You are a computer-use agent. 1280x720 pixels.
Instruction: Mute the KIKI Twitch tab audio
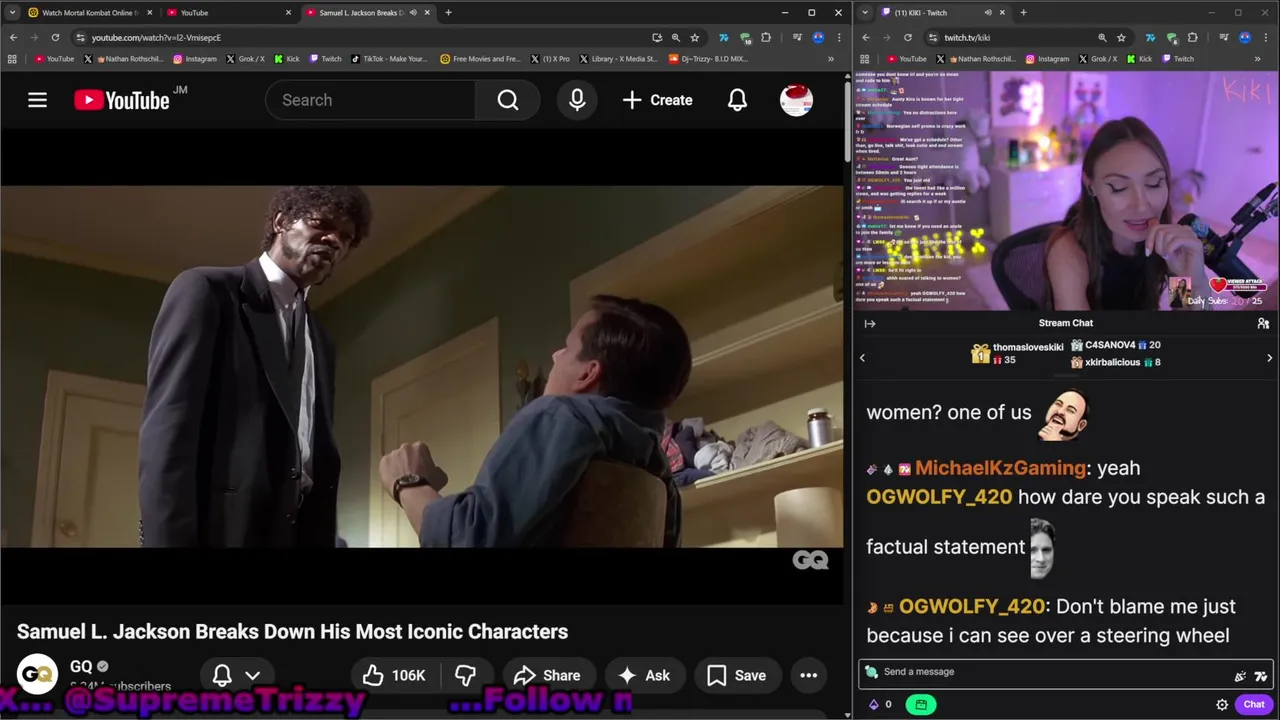987,13
